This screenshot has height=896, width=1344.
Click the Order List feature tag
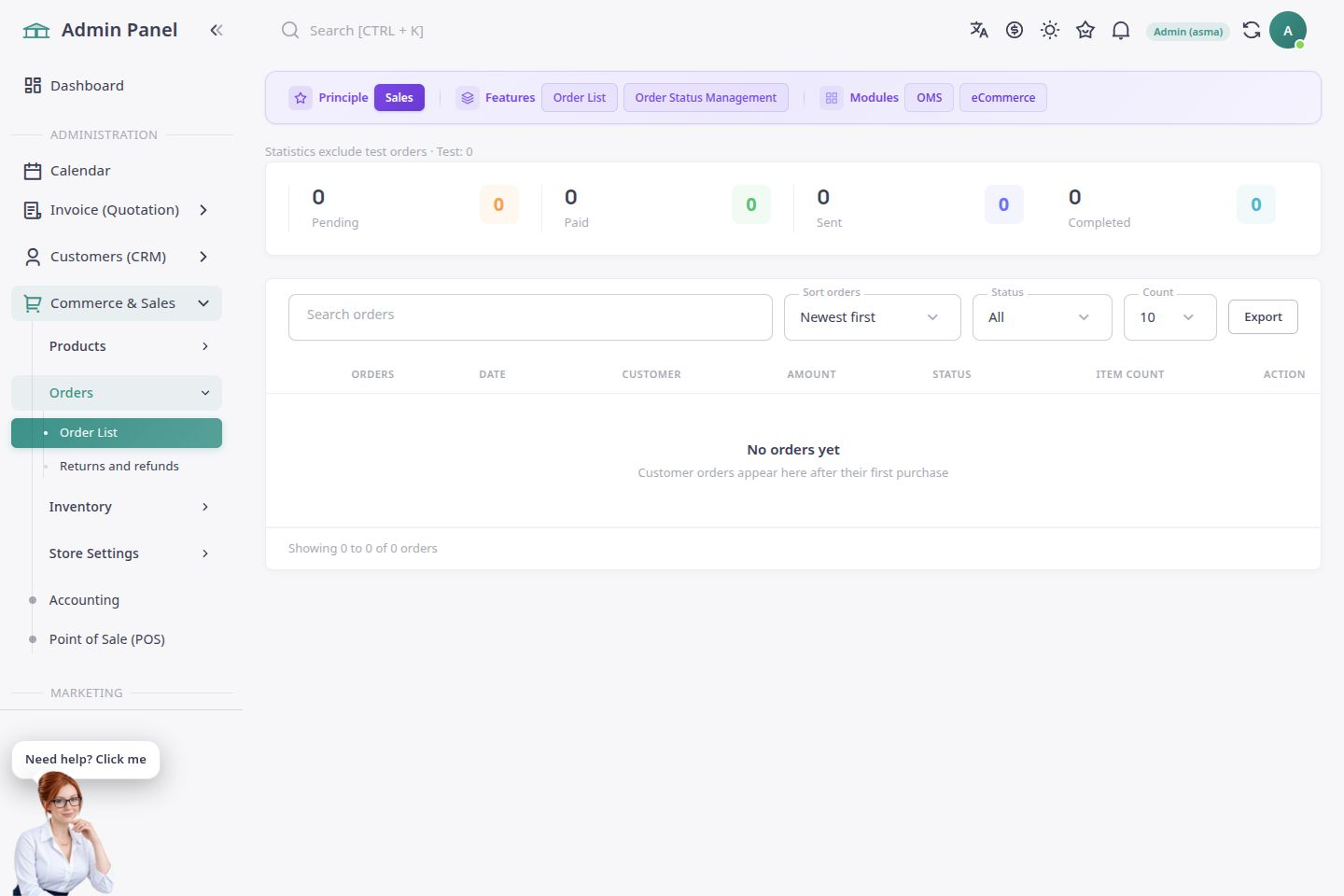pyautogui.click(x=580, y=97)
